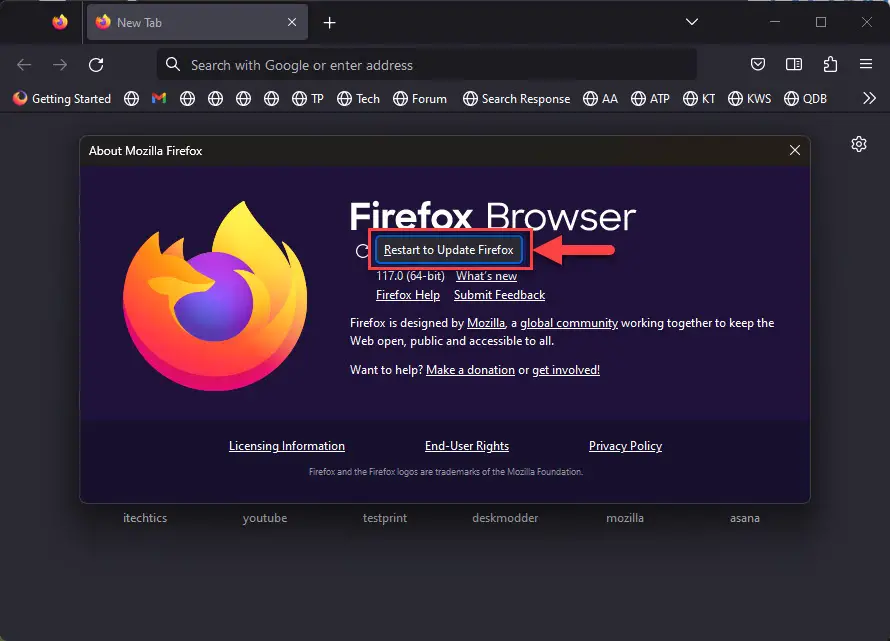
Task: Open Licensing Information link
Action: 287,446
